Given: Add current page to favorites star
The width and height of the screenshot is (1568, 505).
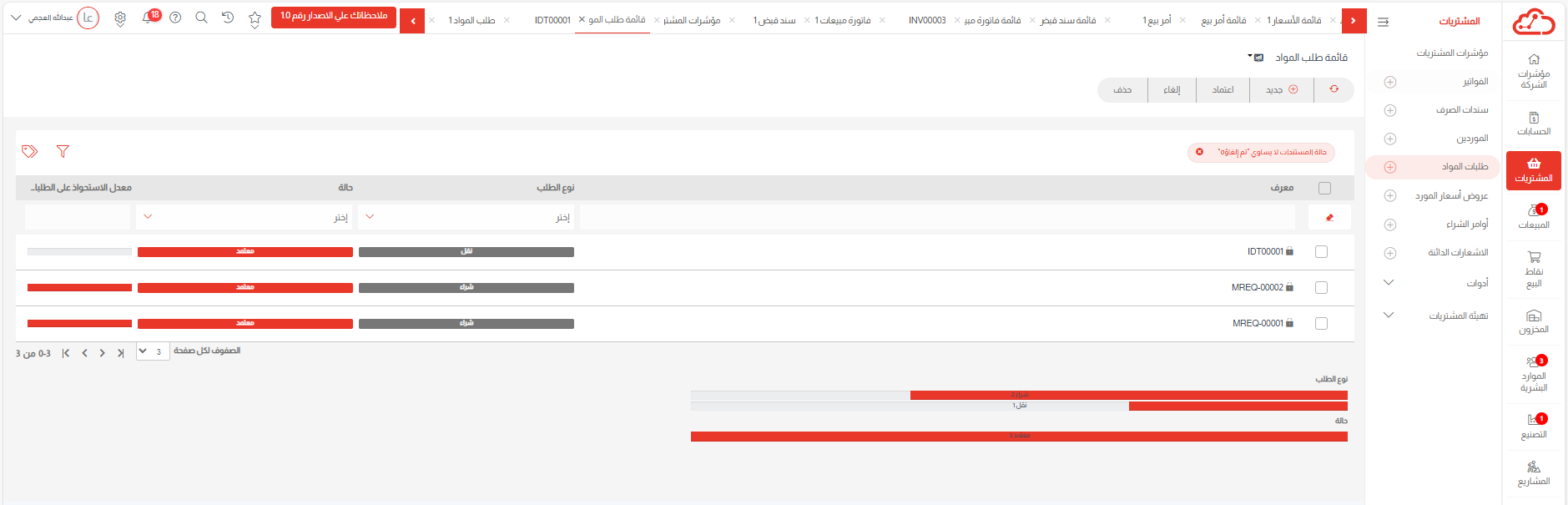Looking at the screenshot, I should [x=255, y=18].
